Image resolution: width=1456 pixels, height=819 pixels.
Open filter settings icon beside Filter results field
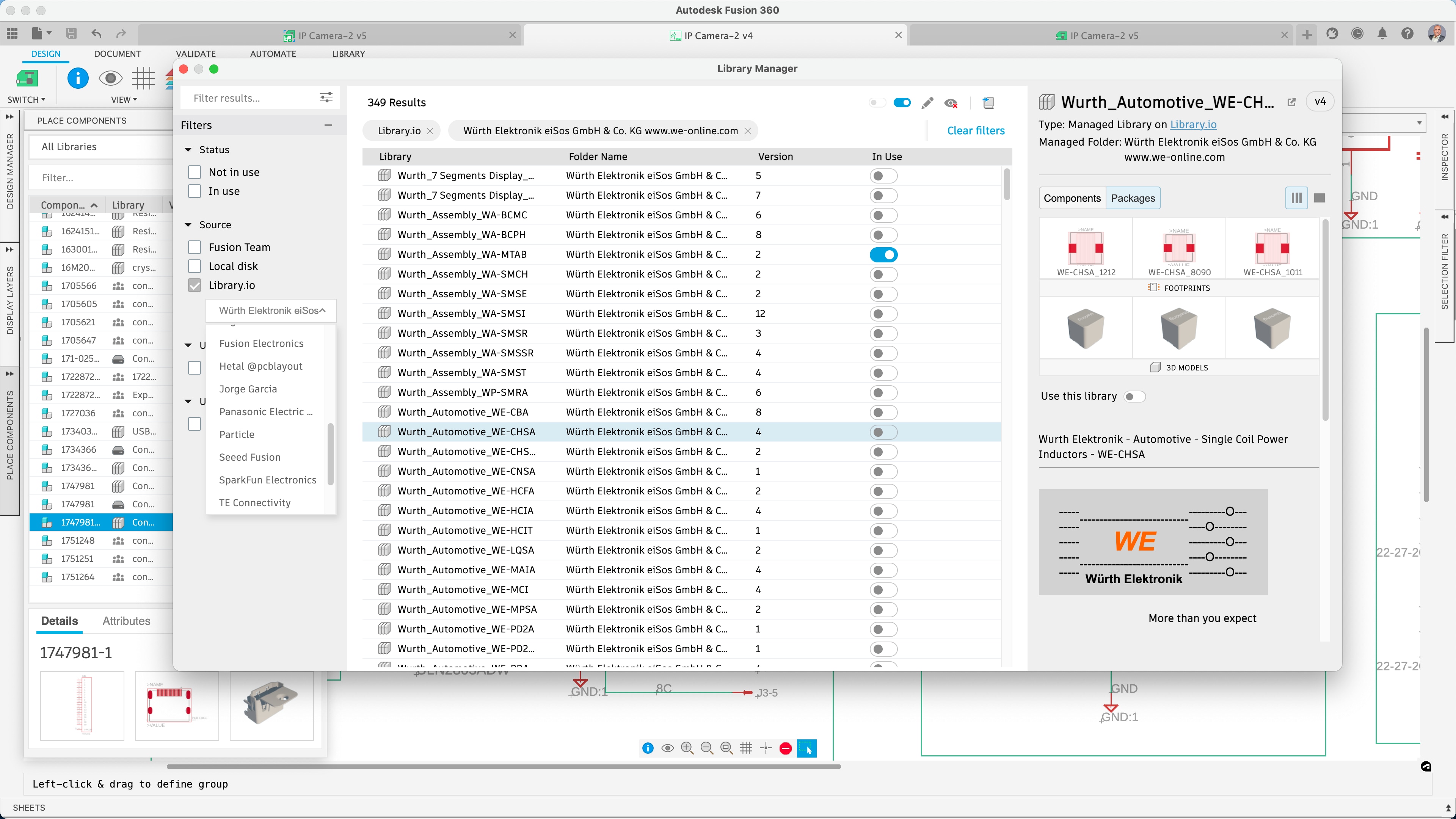(x=326, y=97)
